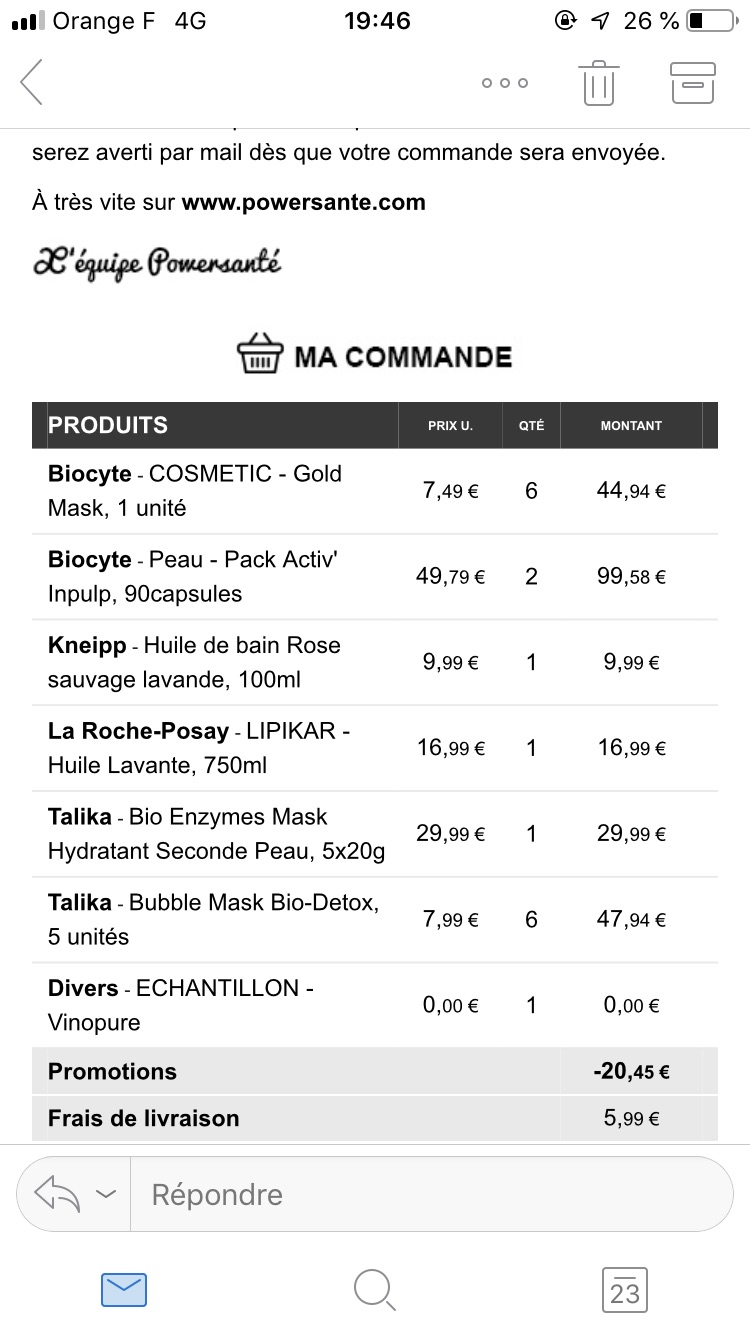
Task: Tap the clock in the status bar
Action: 377,20
